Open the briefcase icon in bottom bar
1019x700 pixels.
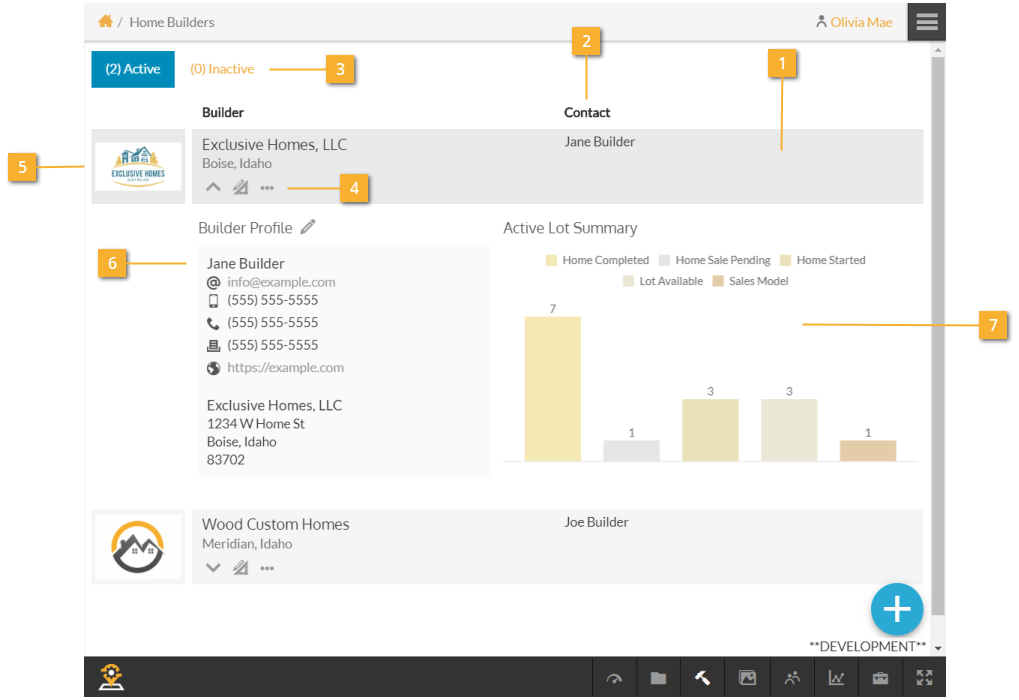tap(880, 679)
